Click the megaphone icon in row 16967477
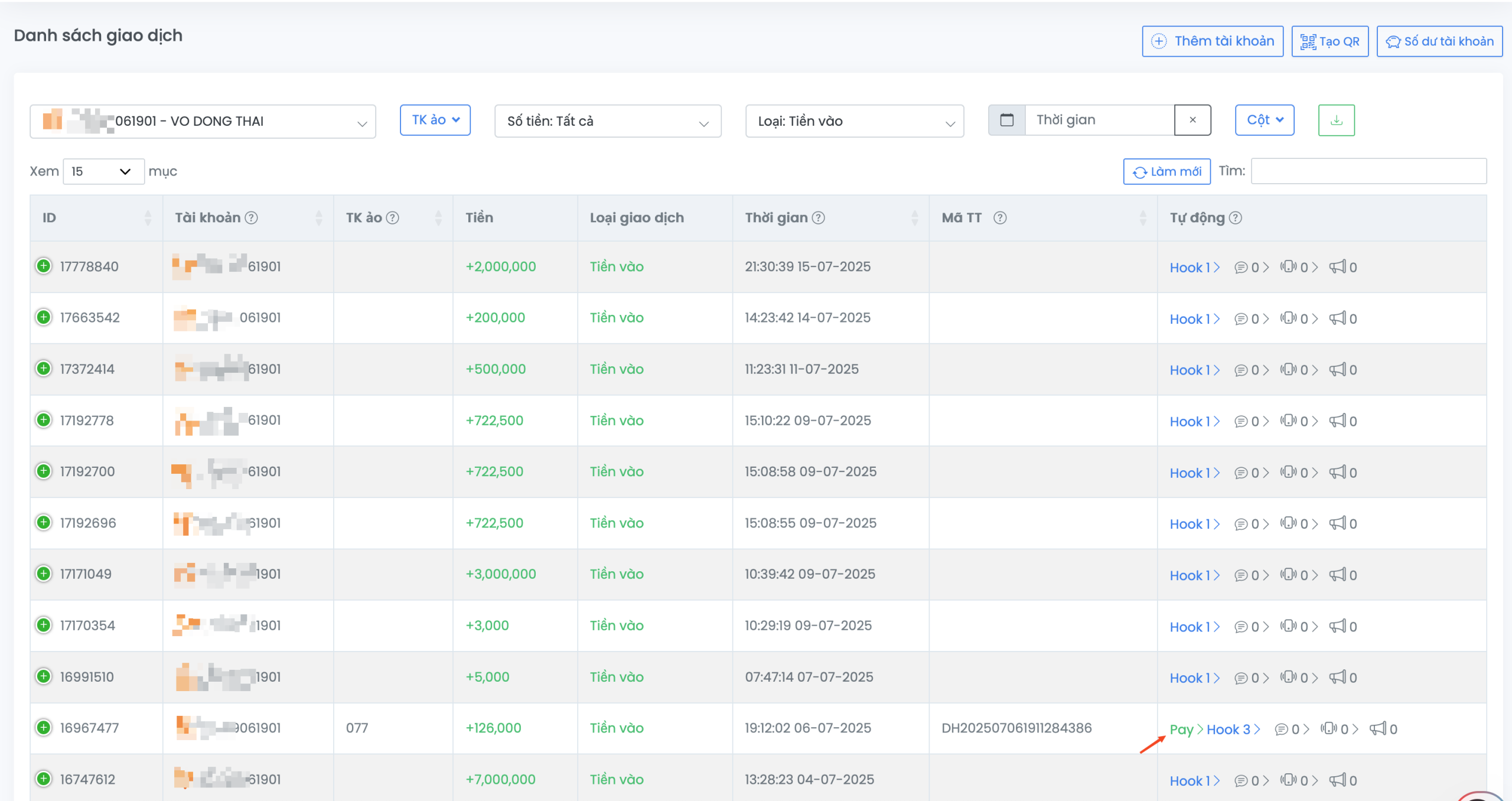Viewport: 1512px width, 801px height. (x=1378, y=728)
